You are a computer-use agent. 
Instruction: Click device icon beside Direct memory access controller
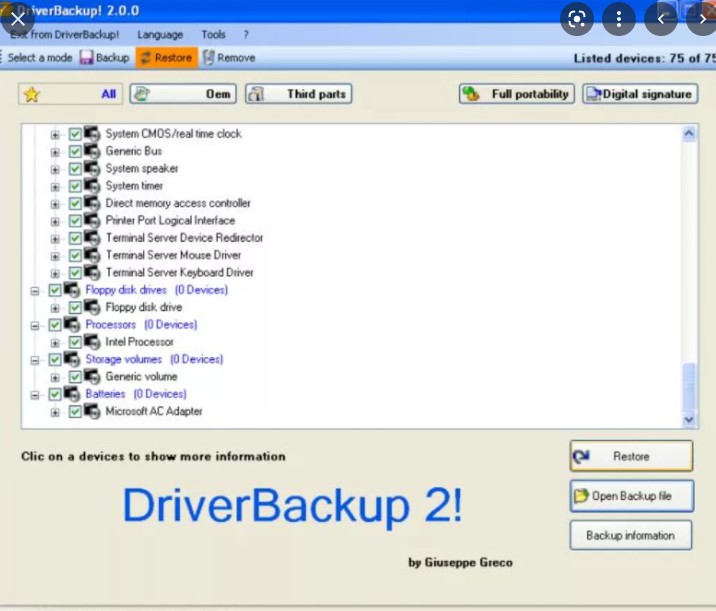[92, 203]
